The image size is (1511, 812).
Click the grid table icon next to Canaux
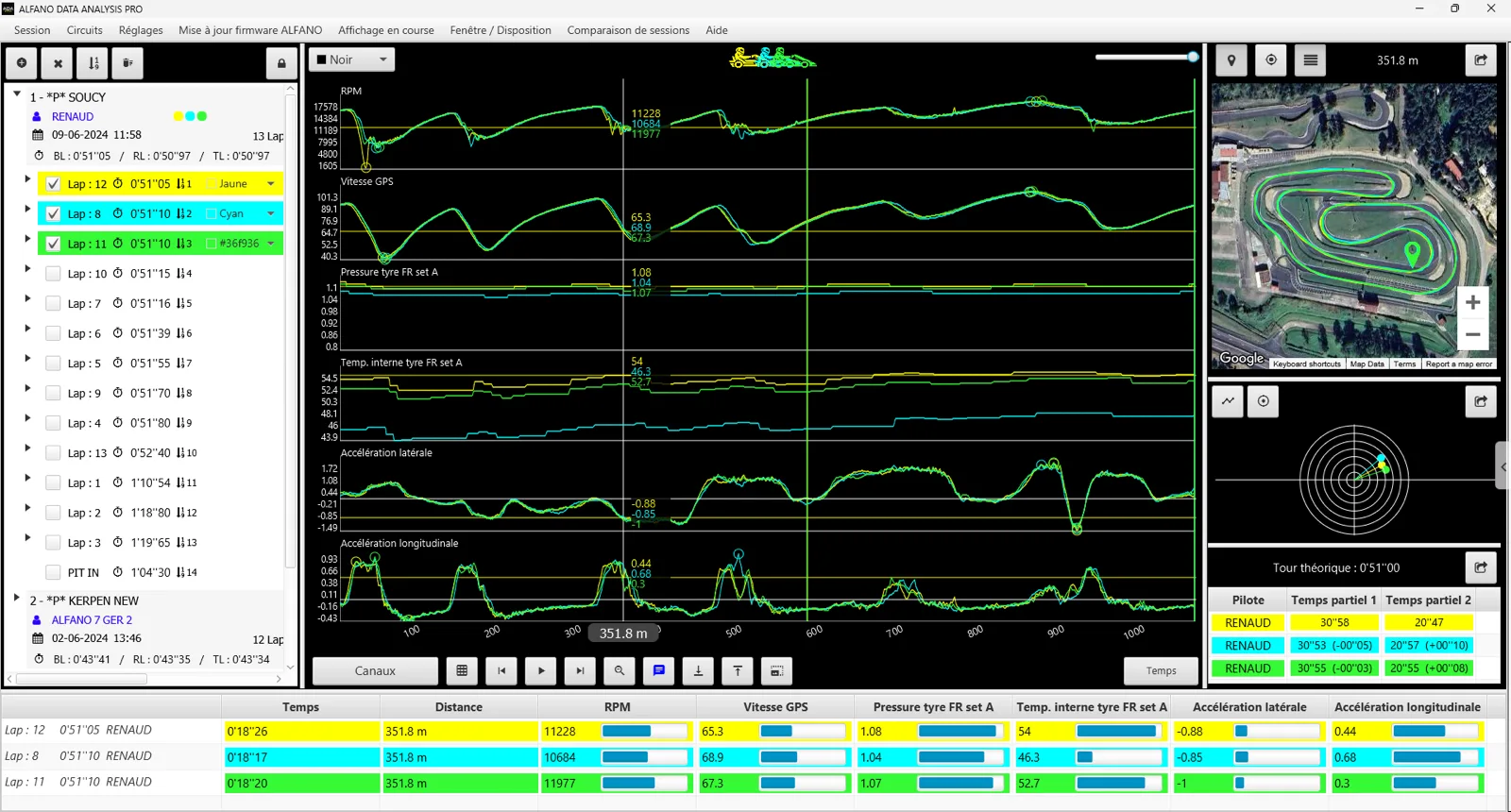point(462,670)
